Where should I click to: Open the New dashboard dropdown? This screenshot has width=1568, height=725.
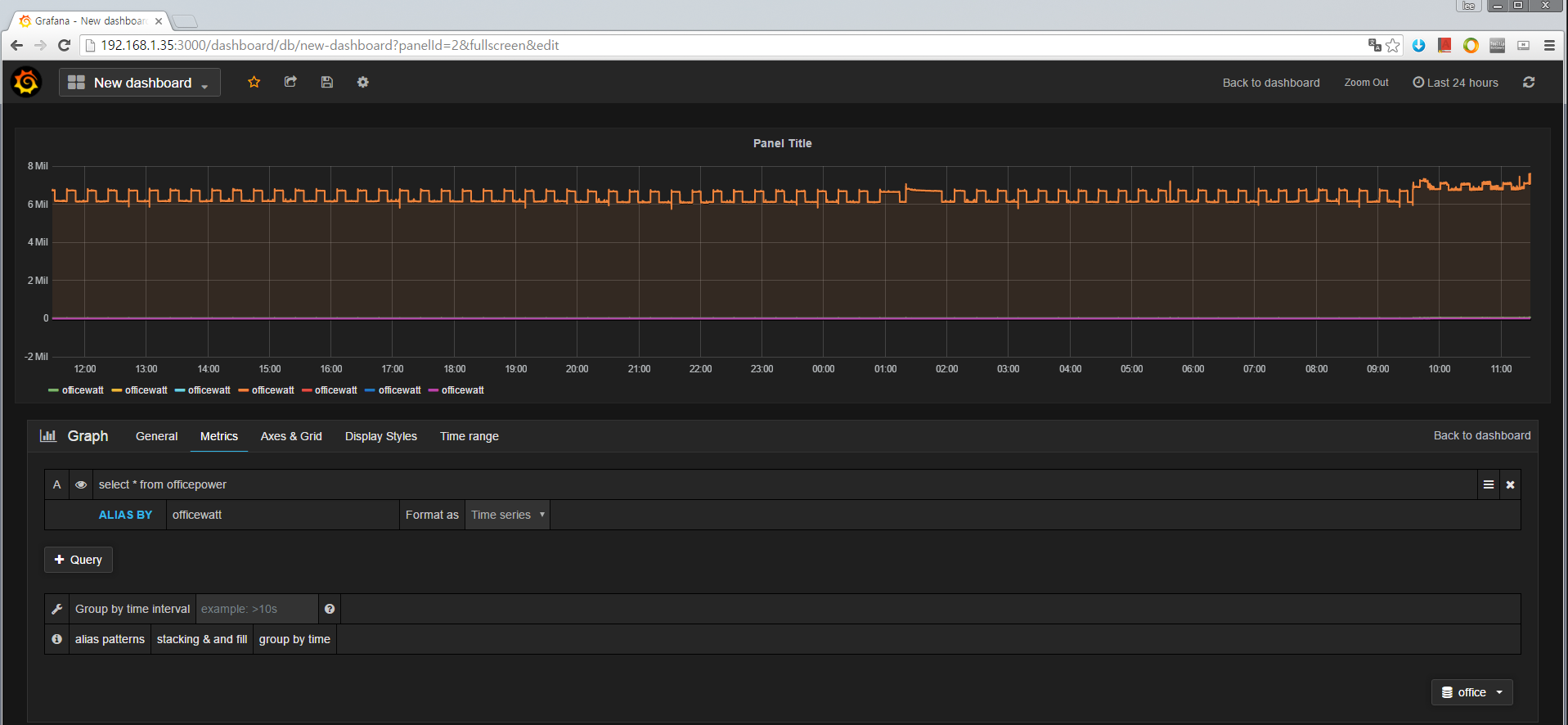point(140,83)
